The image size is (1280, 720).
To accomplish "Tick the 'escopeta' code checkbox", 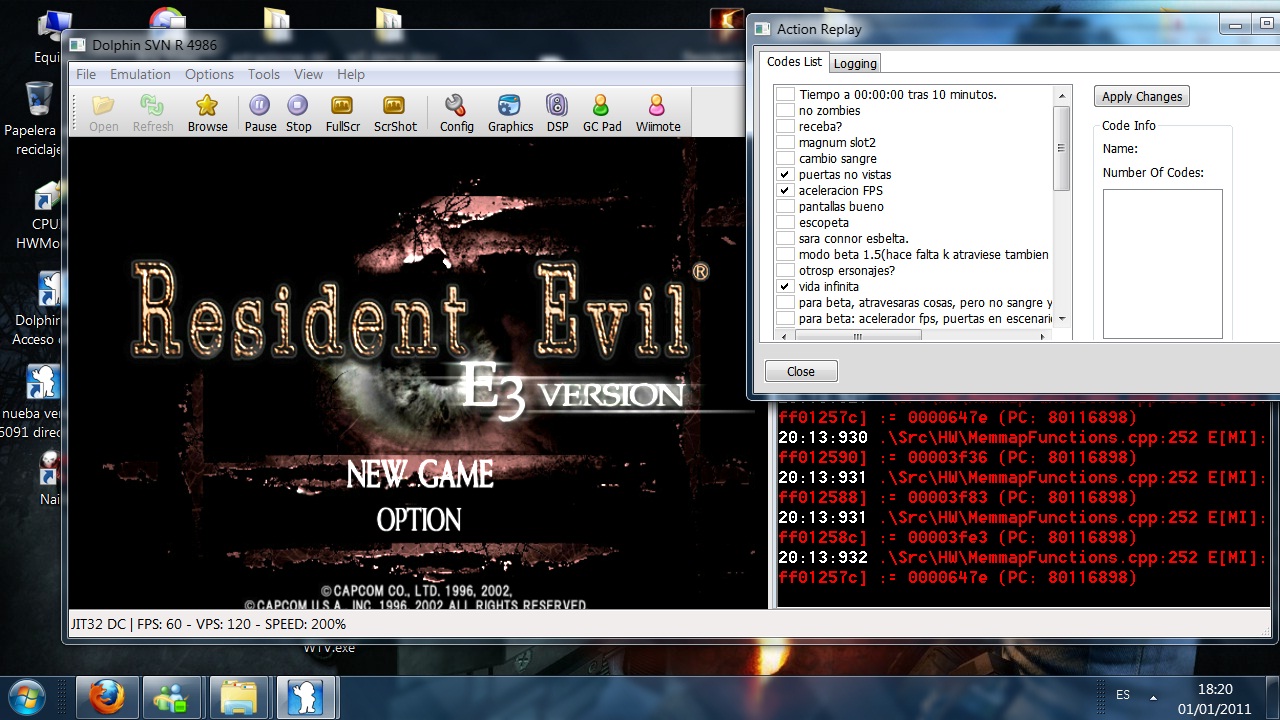I will (785, 222).
